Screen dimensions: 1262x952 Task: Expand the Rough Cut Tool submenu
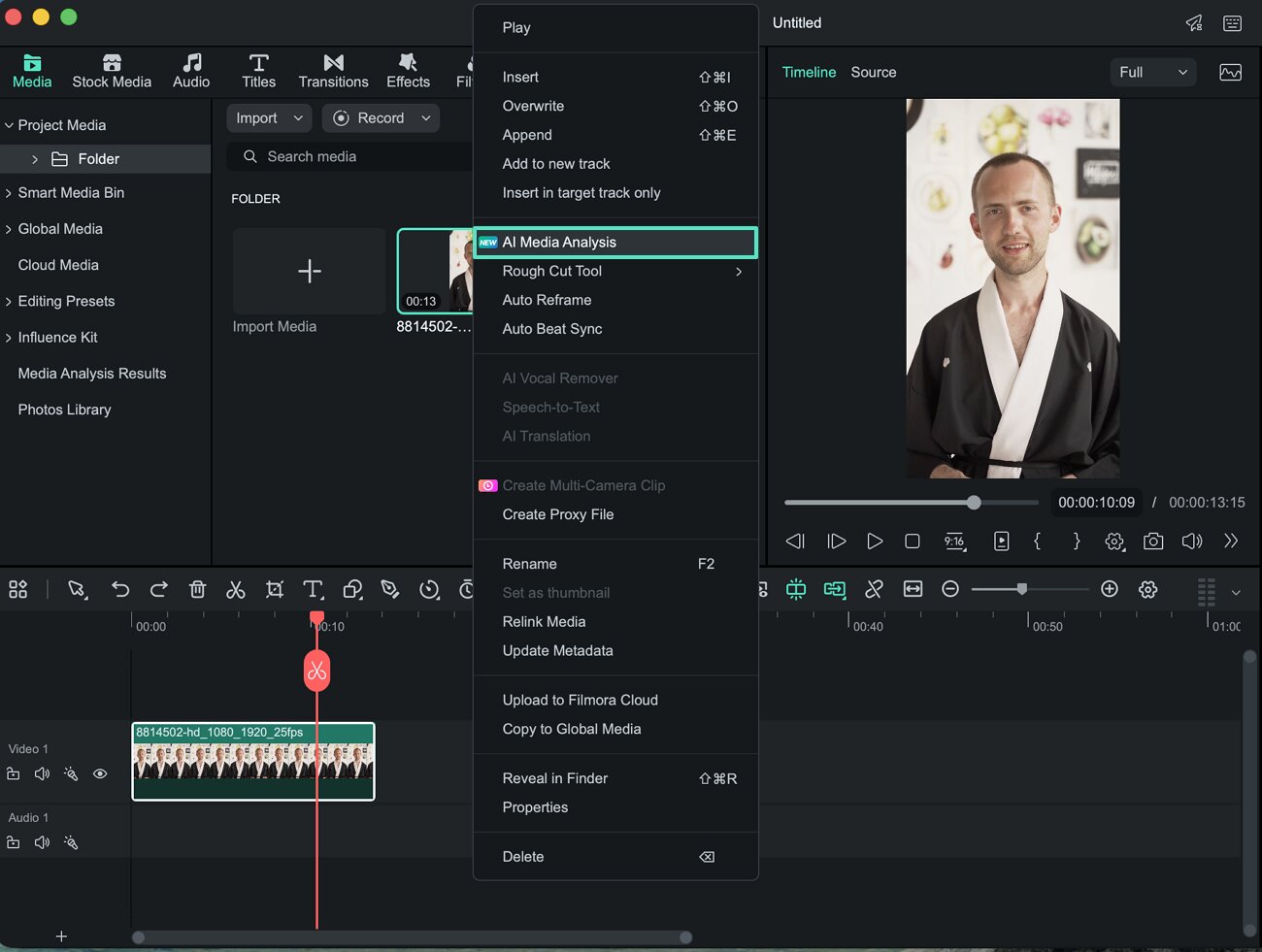pyautogui.click(x=615, y=272)
